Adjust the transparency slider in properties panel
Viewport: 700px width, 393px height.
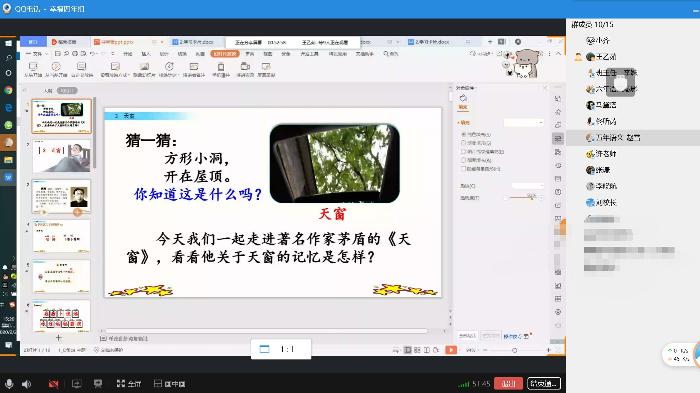tap(520, 197)
